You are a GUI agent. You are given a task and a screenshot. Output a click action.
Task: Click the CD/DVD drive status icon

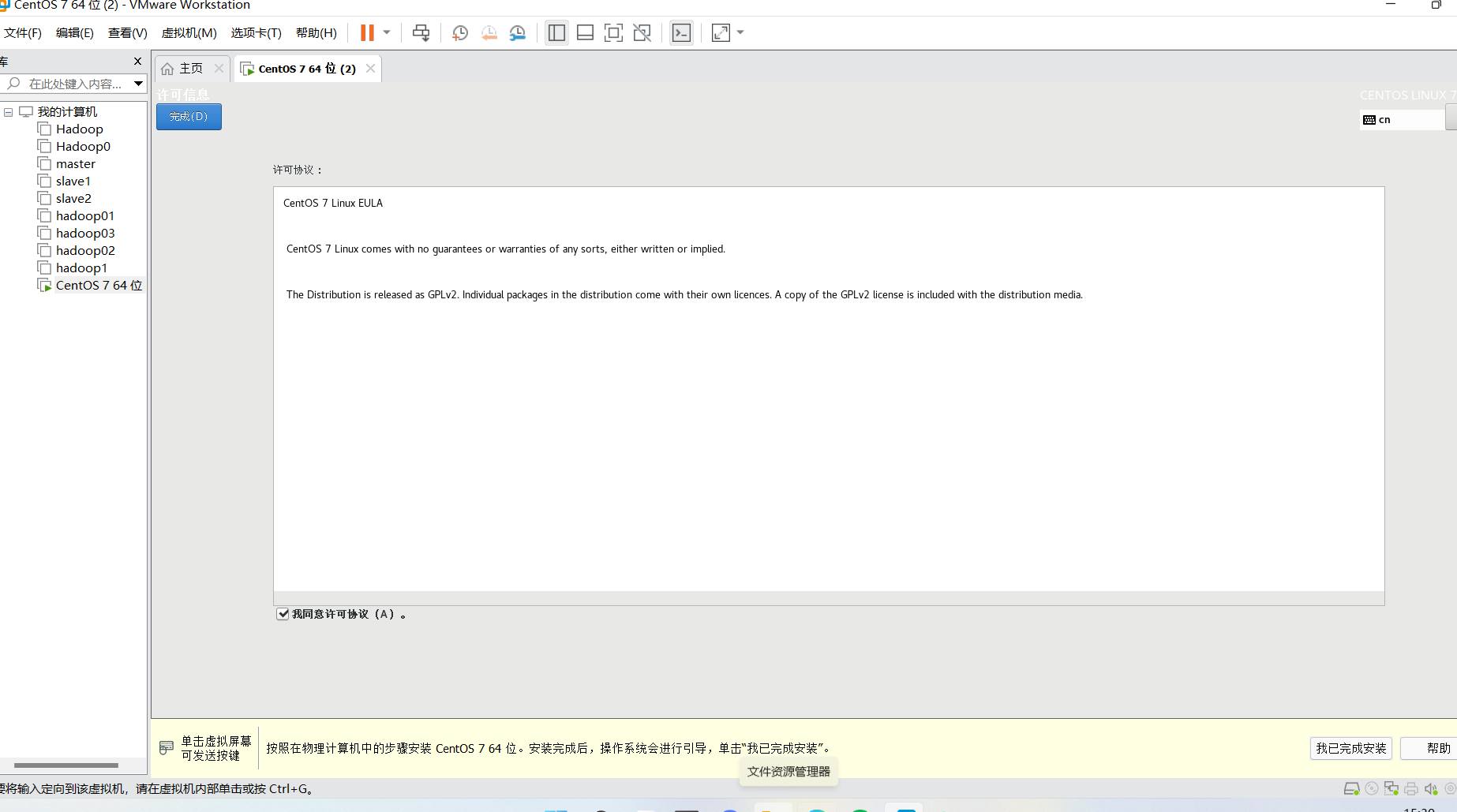pyautogui.click(x=1372, y=788)
